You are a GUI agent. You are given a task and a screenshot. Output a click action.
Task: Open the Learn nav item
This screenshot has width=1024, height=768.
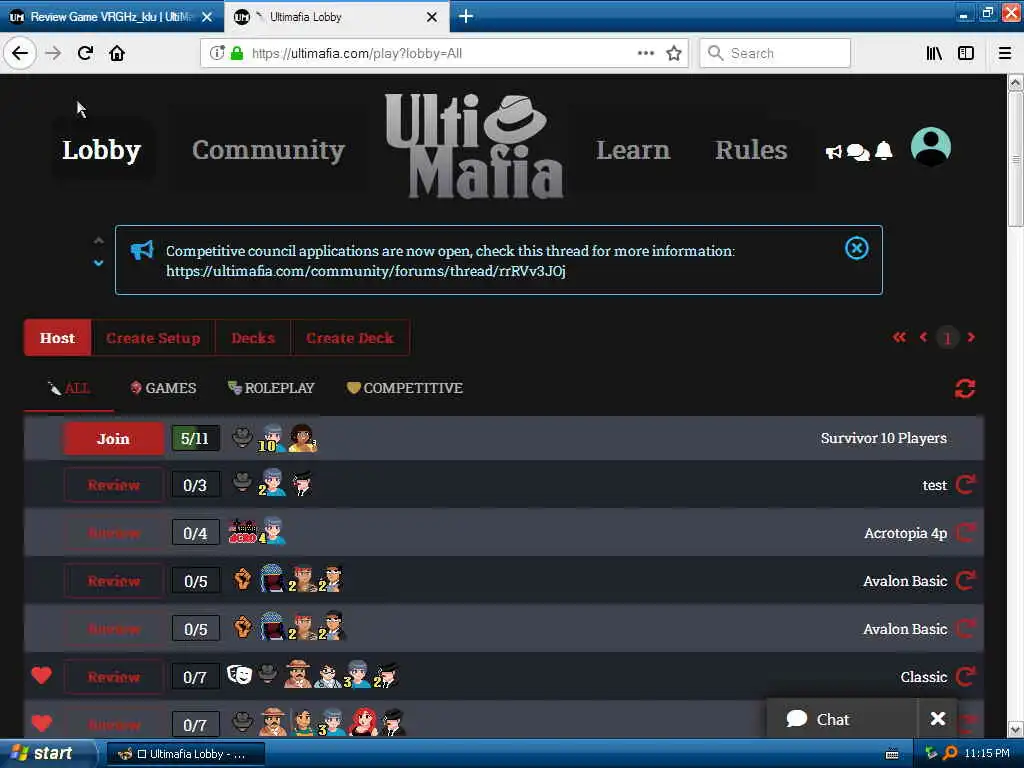click(633, 150)
